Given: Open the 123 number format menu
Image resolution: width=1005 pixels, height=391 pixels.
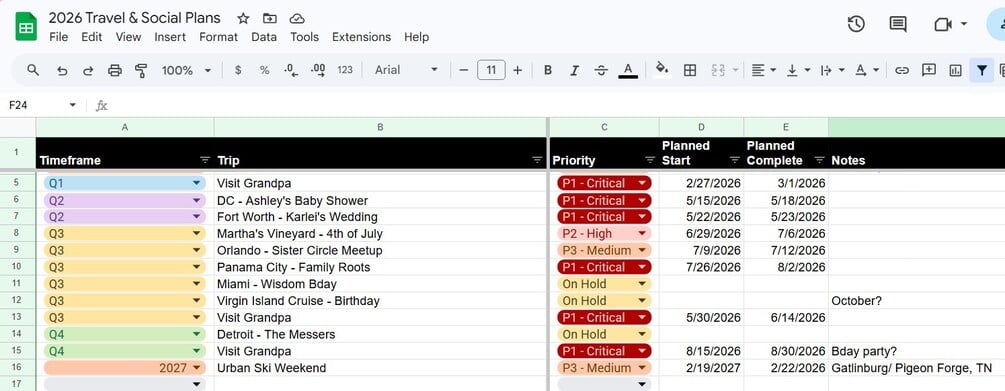Looking at the screenshot, I should tap(345, 70).
